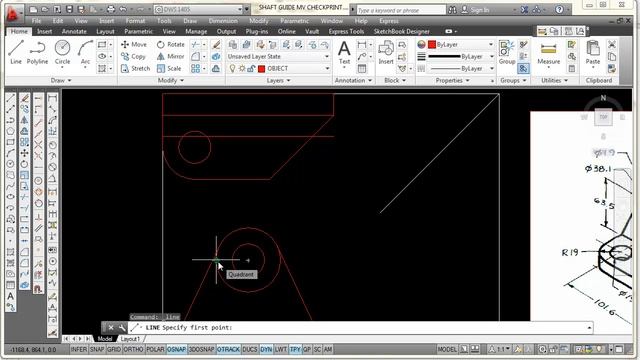This screenshot has width=640, height=360.
Task: Switch to the Model tab
Action: pyautogui.click(x=104, y=339)
